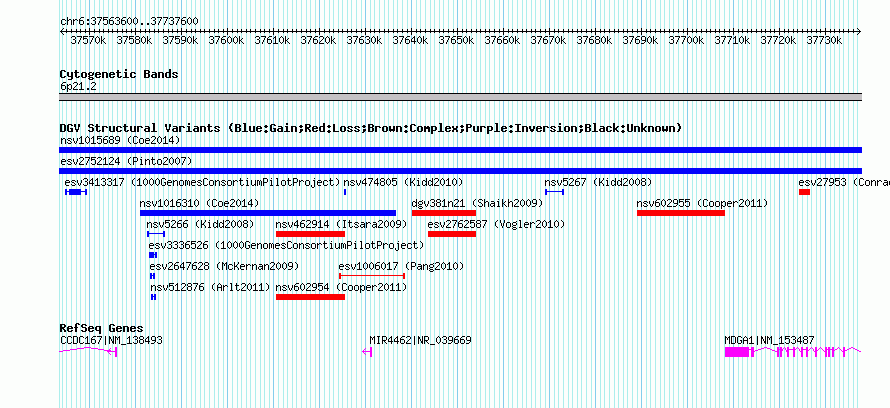This screenshot has height=408, width=890.
Task: Select the esv2762587 (Vogler2010) red bar
Action: (x=452, y=234)
